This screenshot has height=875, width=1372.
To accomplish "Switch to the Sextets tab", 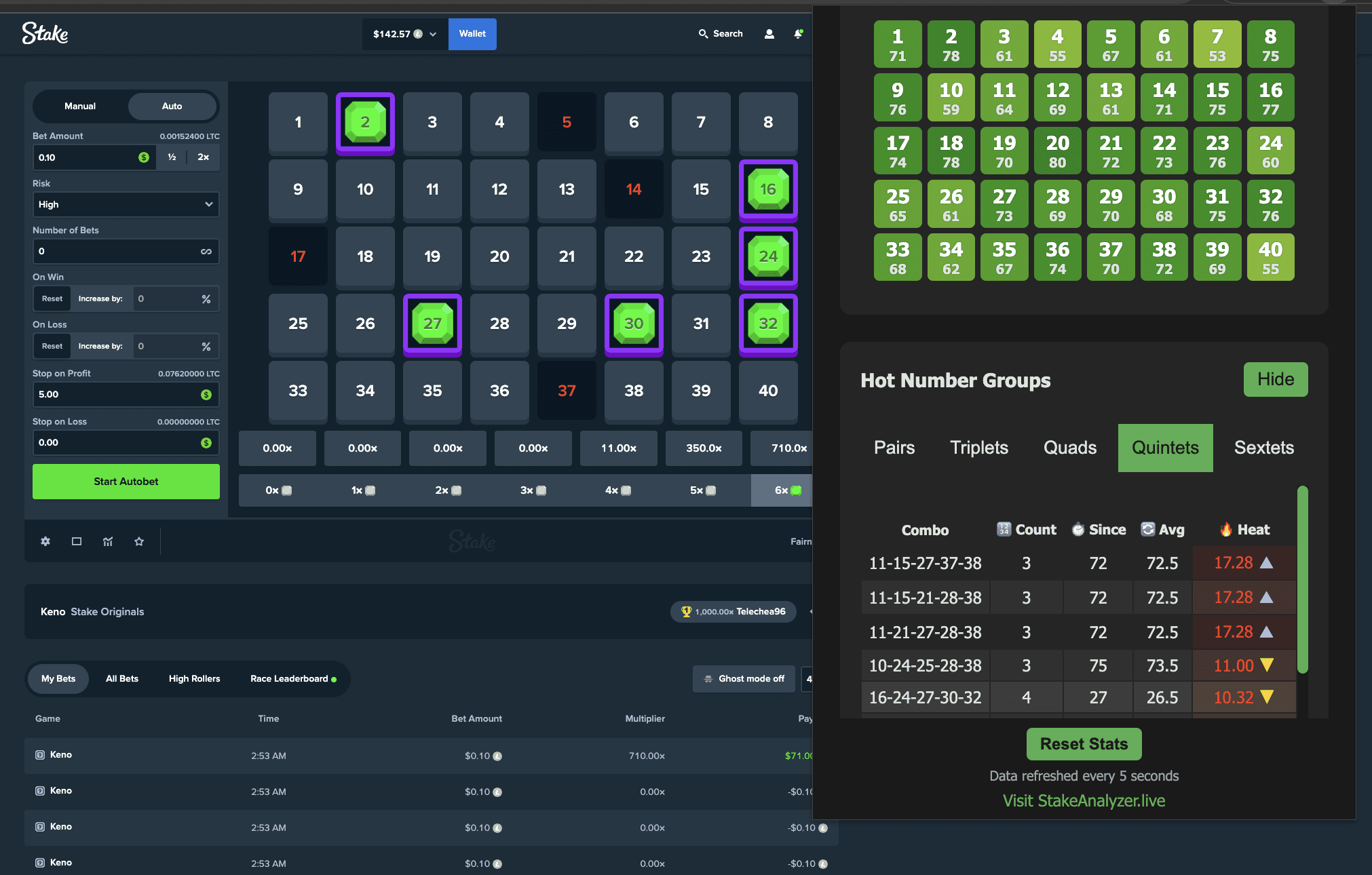I will pos(1263,448).
